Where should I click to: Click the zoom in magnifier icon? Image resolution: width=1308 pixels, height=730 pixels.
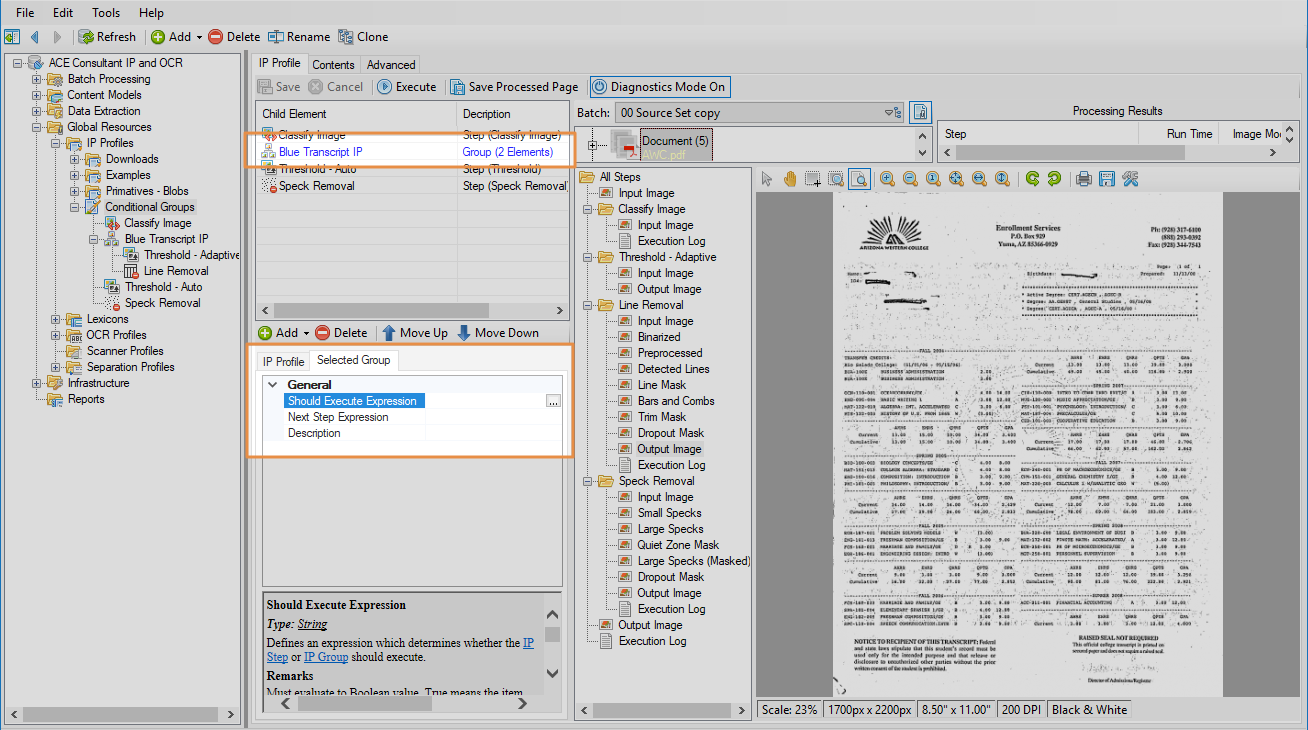pyautogui.click(x=887, y=179)
